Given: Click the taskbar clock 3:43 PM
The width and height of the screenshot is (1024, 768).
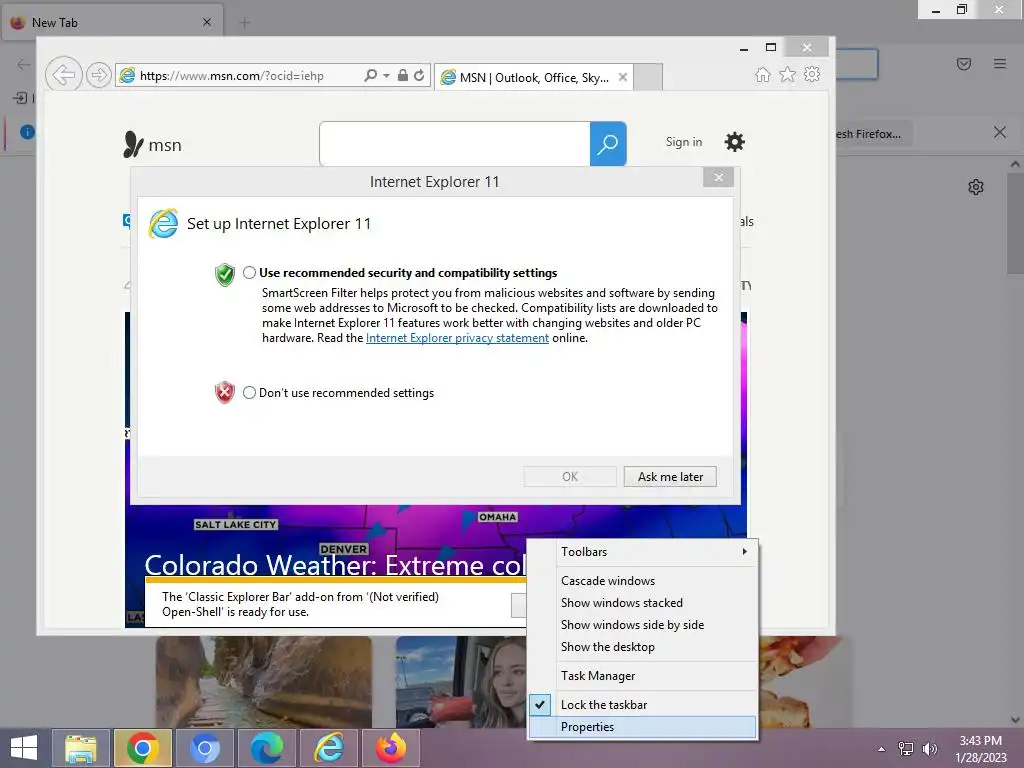Looking at the screenshot, I should pos(980,749).
